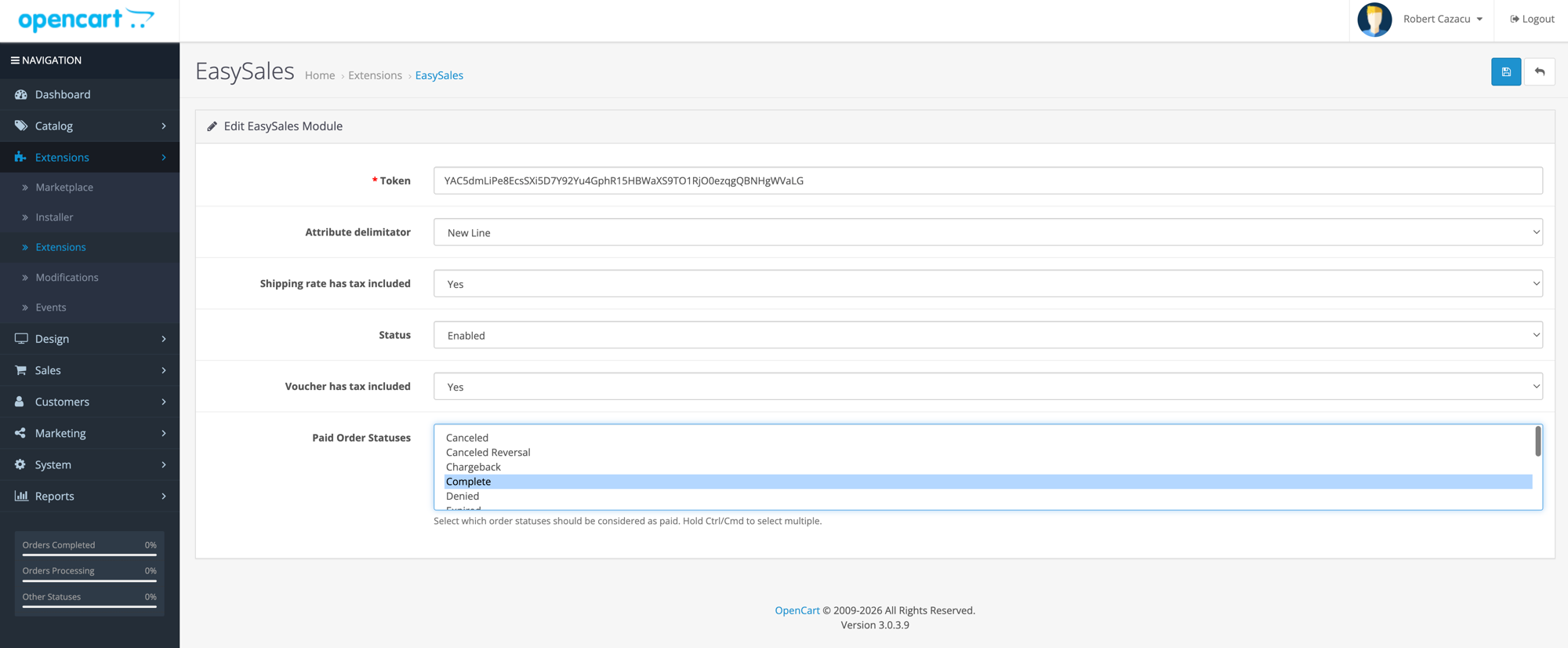Click the Design monitor icon
The height and width of the screenshot is (648, 1568).
tap(21, 338)
